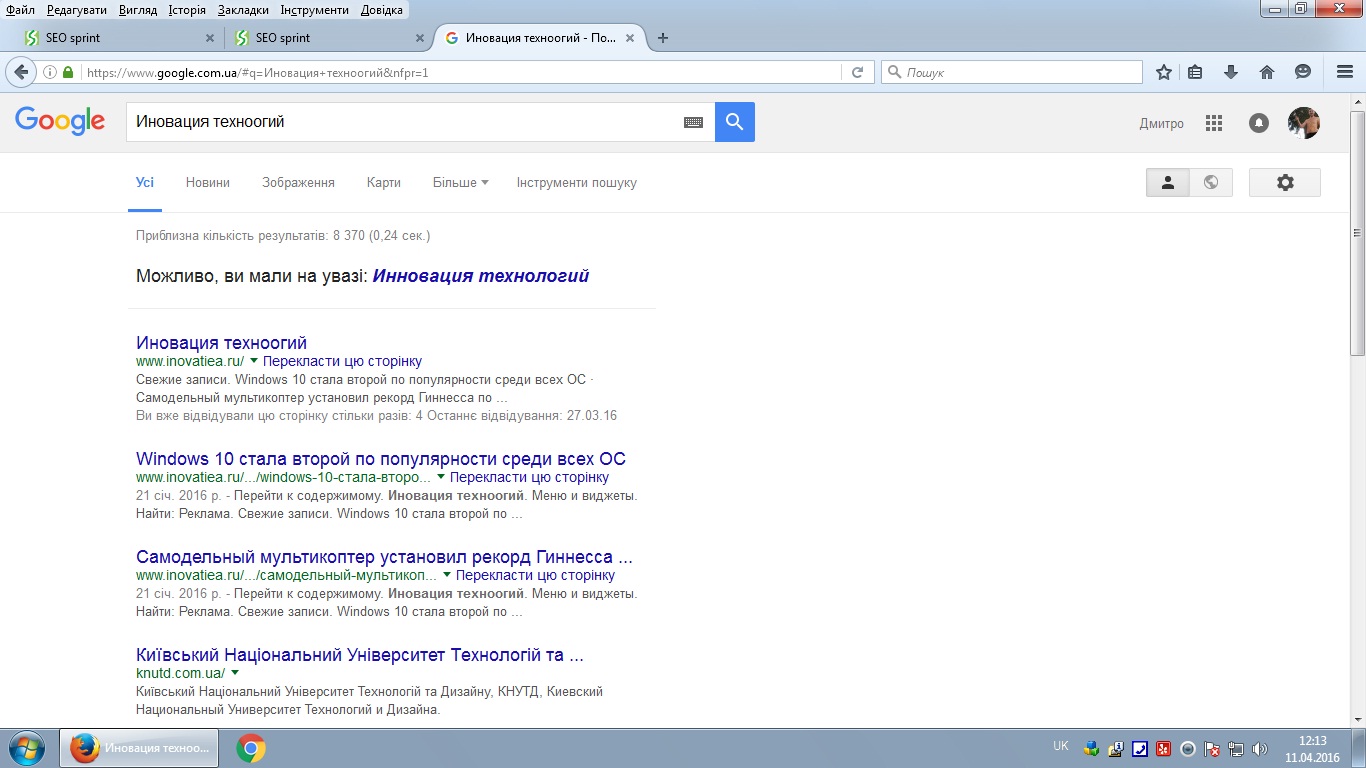The width and height of the screenshot is (1366, 768).
Task: Switch to the Новини results tab
Action: (208, 182)
